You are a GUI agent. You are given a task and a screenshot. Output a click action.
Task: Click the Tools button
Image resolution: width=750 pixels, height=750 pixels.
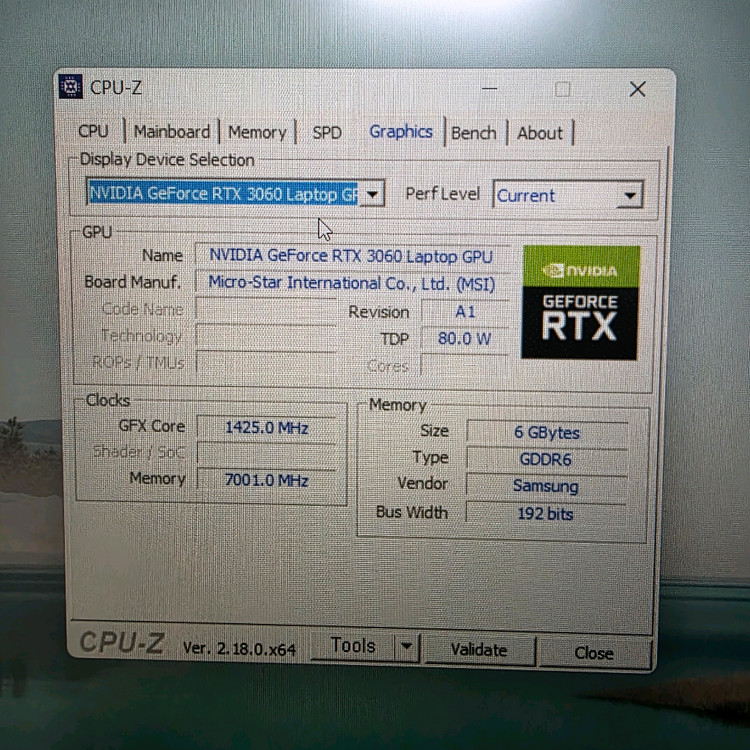(x=353, y=646)
